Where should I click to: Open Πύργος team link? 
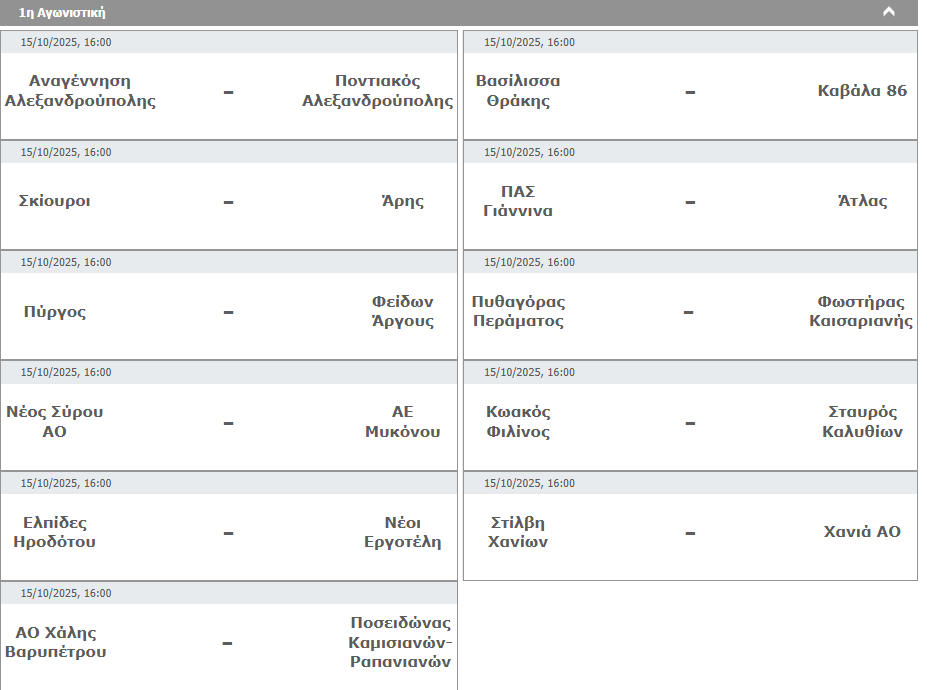[x=54, y=312]
